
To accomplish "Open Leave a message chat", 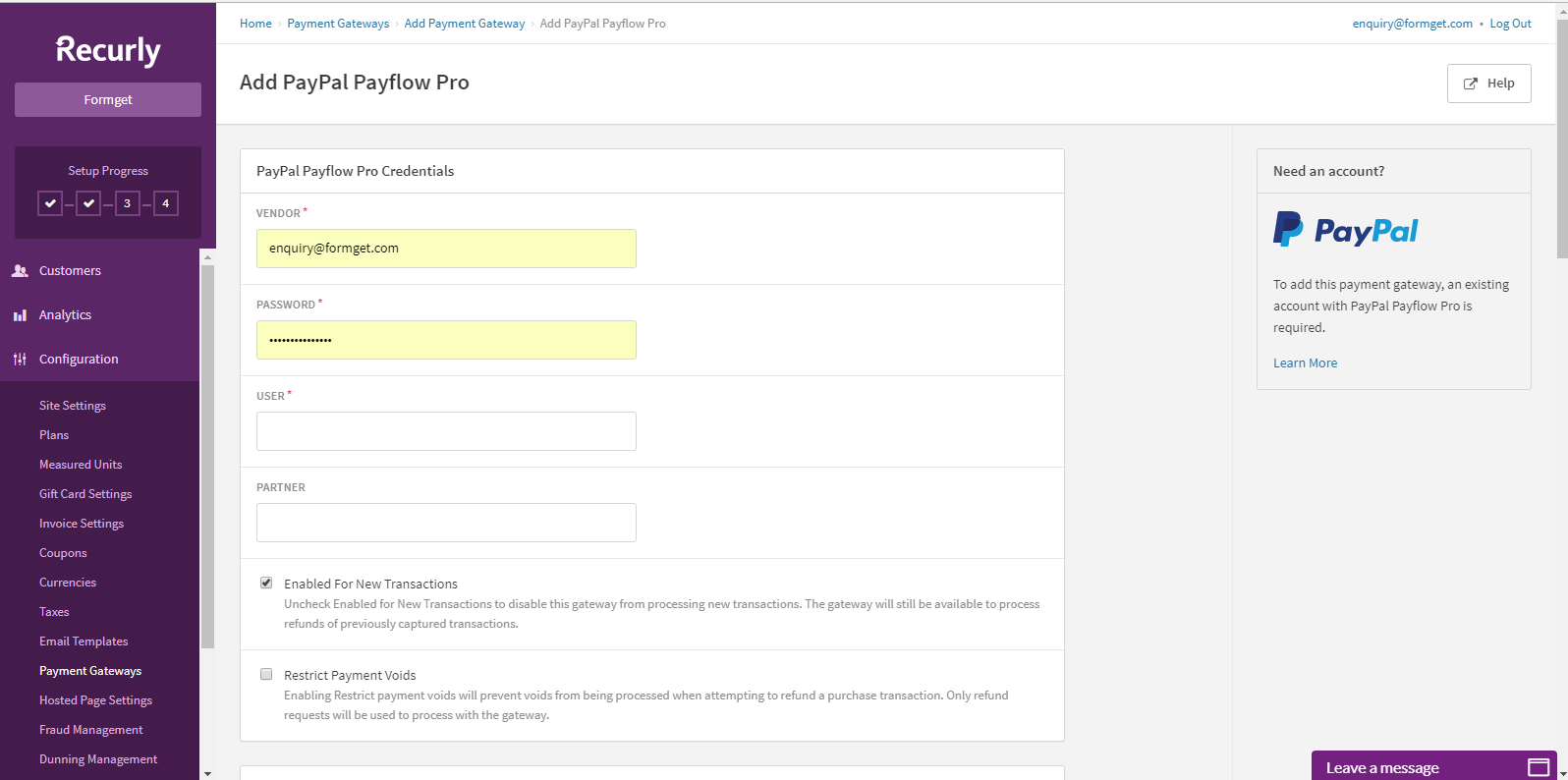I will coord(1433,766).
